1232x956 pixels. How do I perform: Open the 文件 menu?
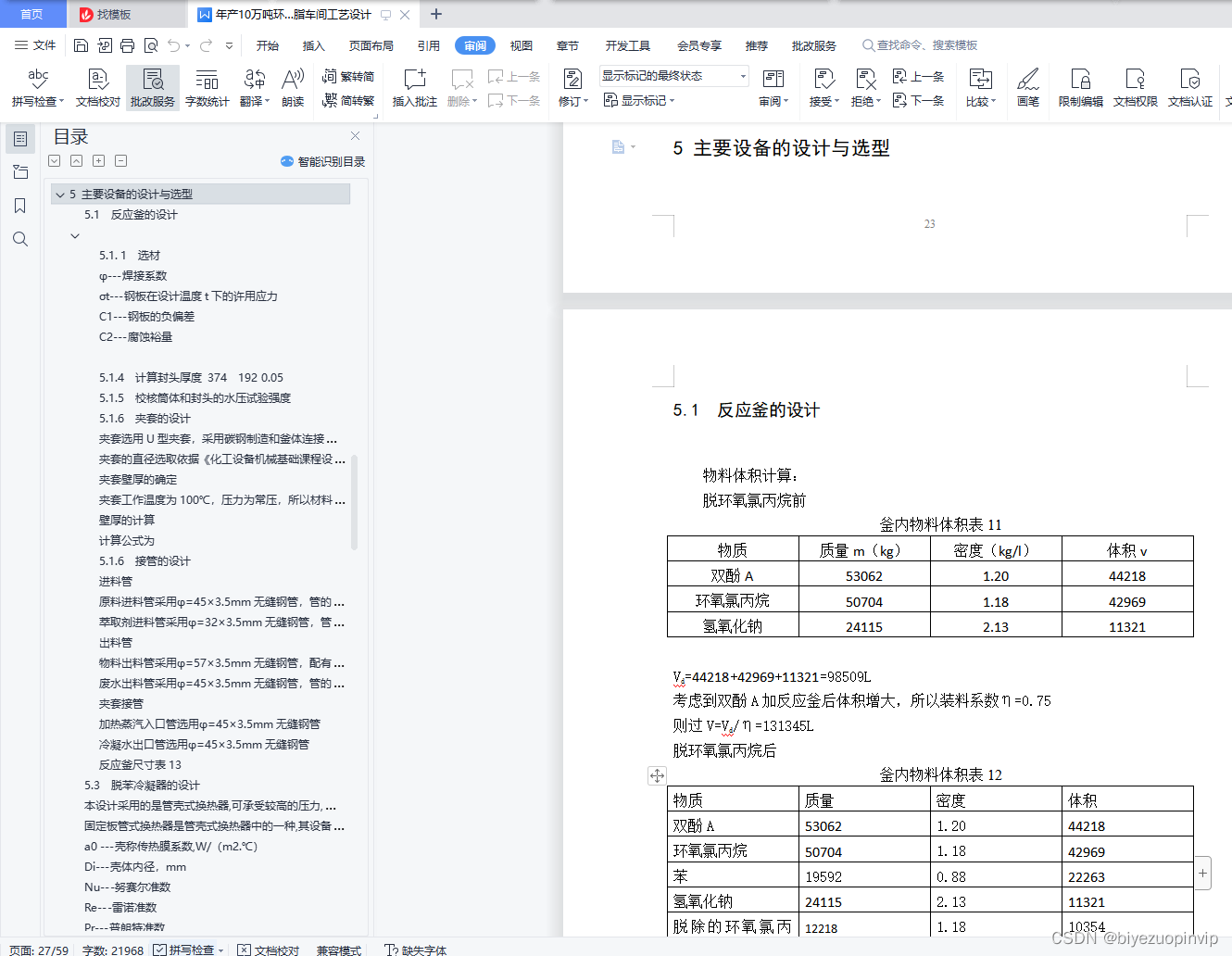[x=35, y=45]
